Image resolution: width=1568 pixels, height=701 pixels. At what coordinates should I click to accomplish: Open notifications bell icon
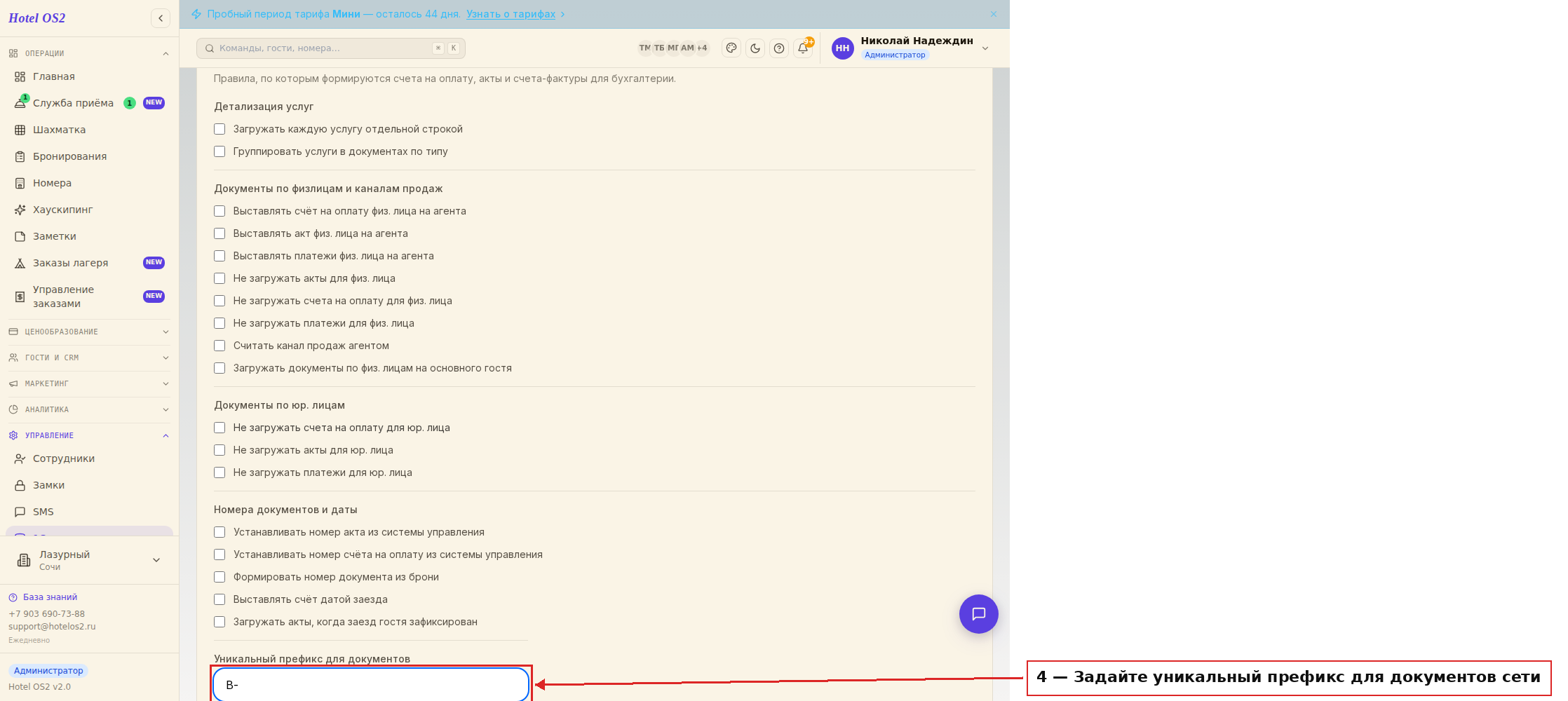(x=803, y=48)
